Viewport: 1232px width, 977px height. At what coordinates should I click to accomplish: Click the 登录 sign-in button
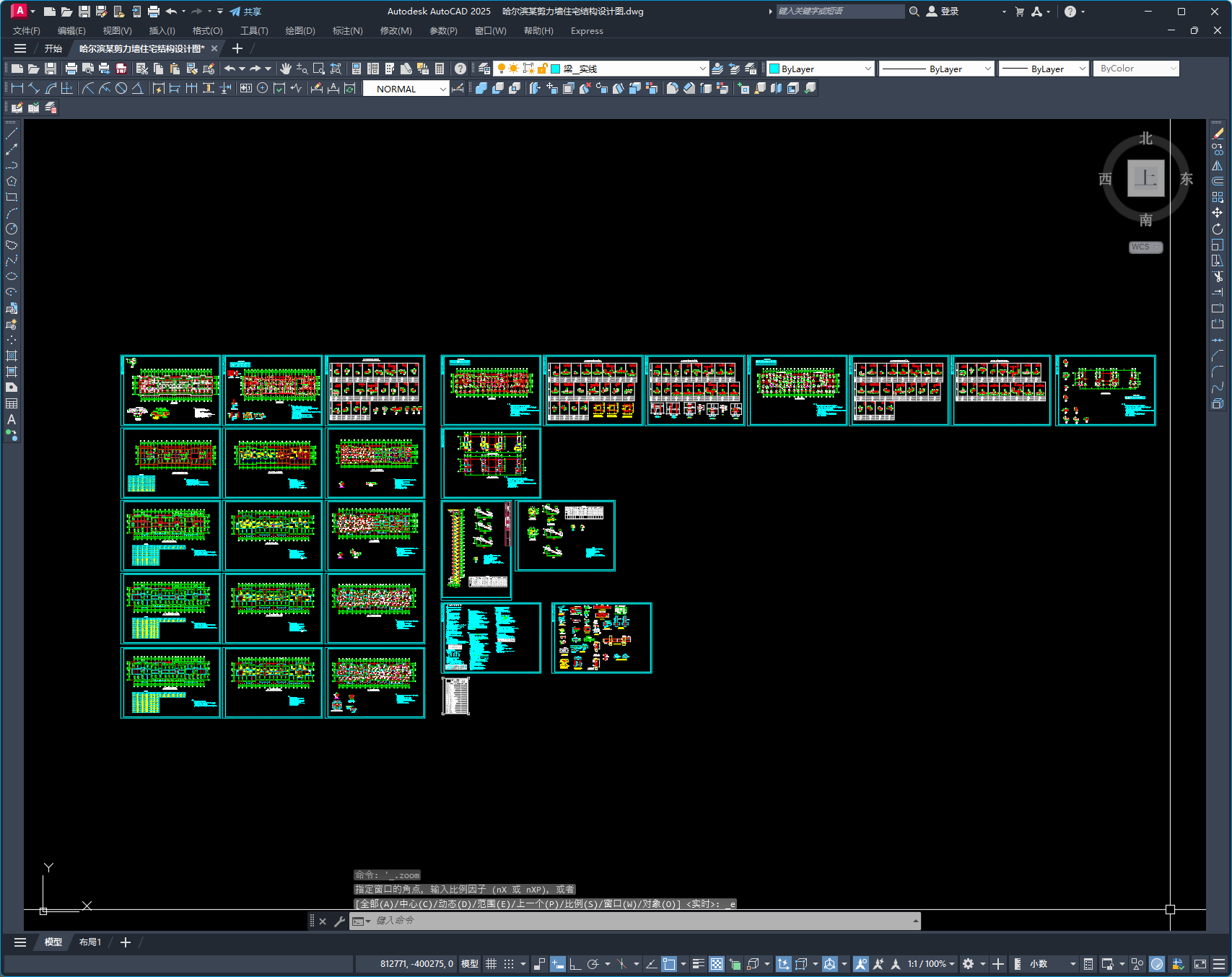[943, 12]
